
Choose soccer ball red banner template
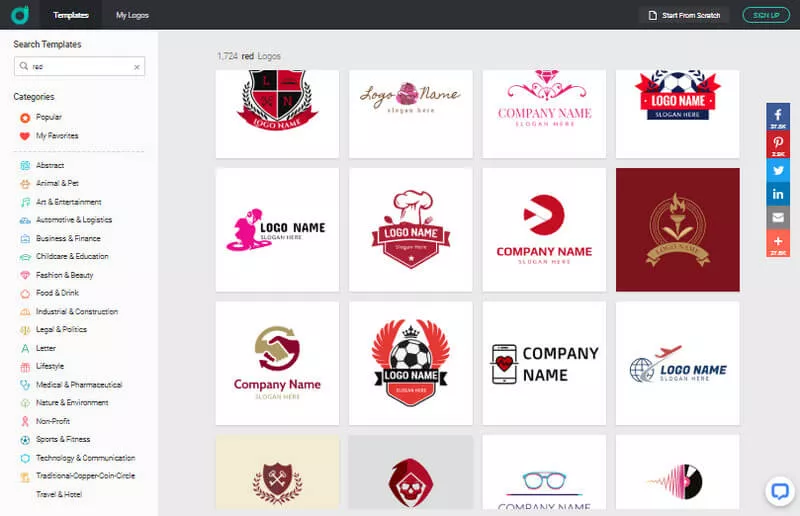click(x=678, y=114)
